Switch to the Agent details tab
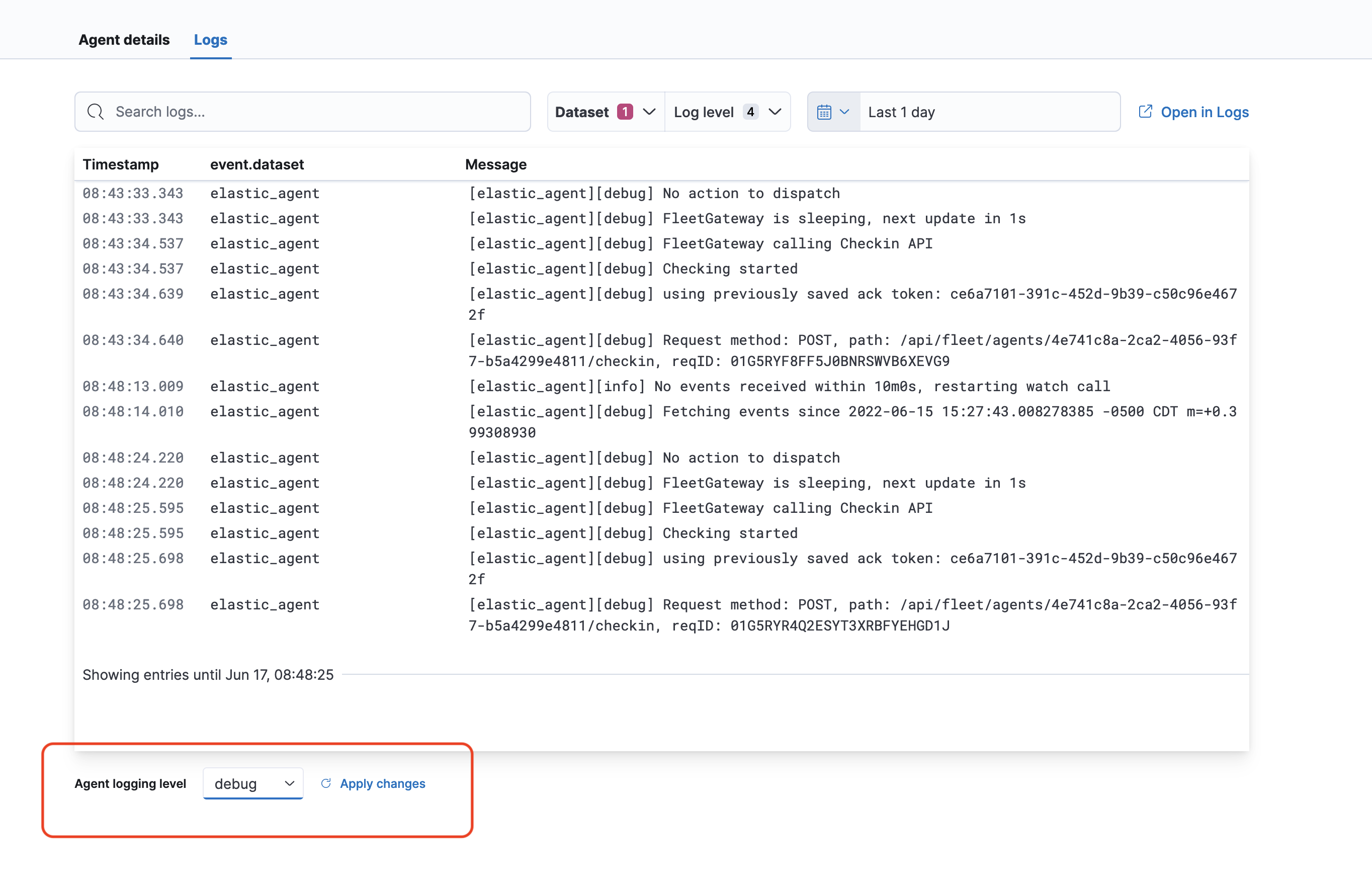 [124, 40]
